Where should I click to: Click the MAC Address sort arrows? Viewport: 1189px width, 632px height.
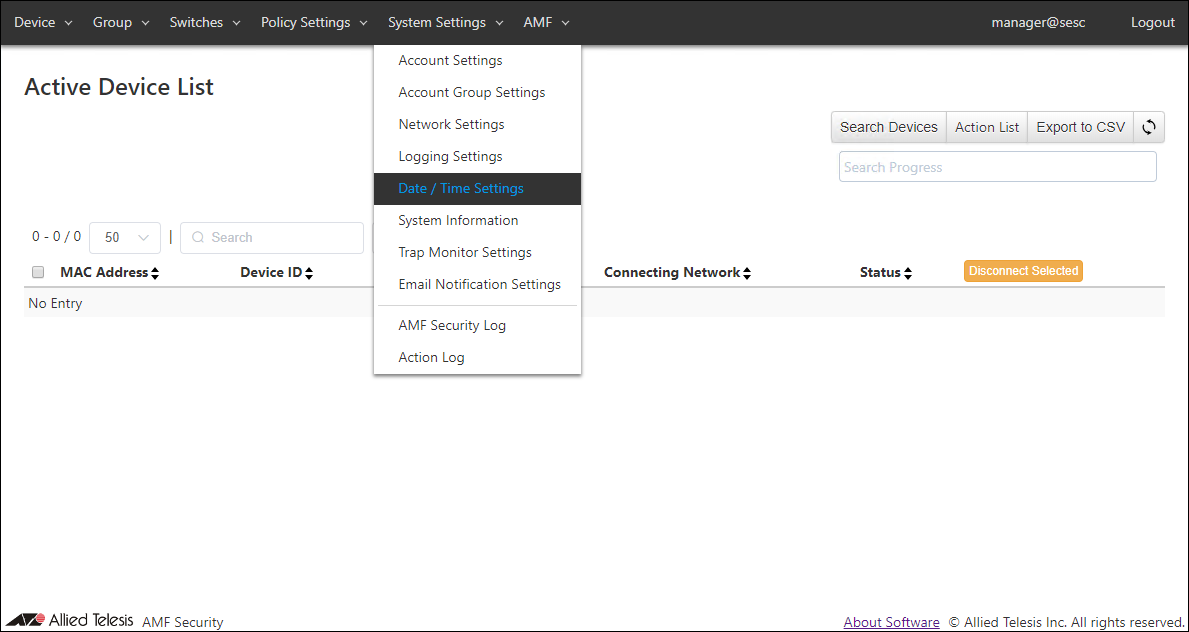point(155,273)
